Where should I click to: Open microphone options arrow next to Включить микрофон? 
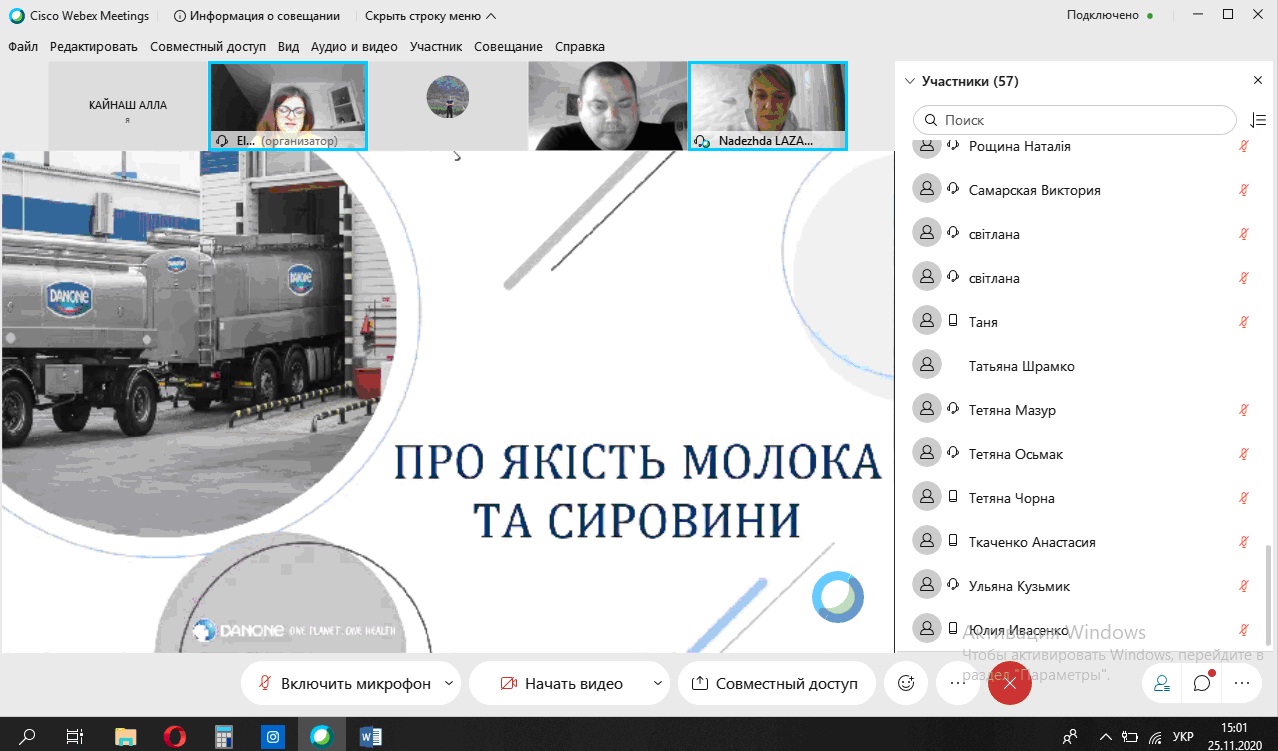click(x=449, y=684)
